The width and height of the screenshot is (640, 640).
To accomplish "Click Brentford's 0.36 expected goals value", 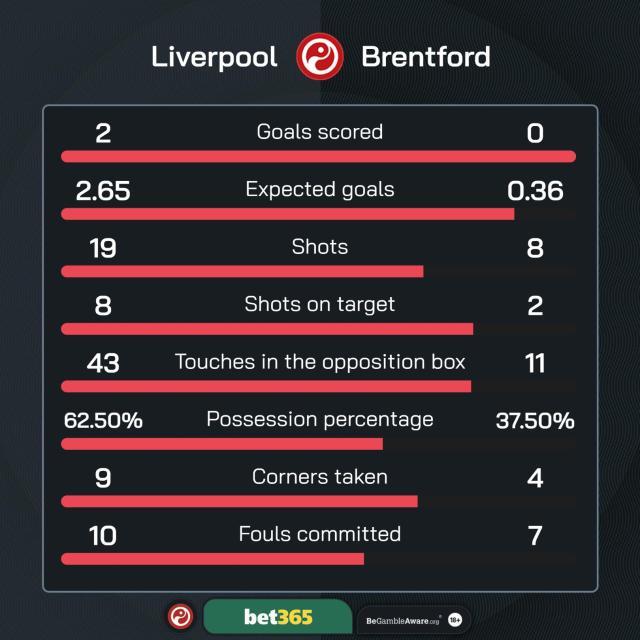I will click(535, 190).
